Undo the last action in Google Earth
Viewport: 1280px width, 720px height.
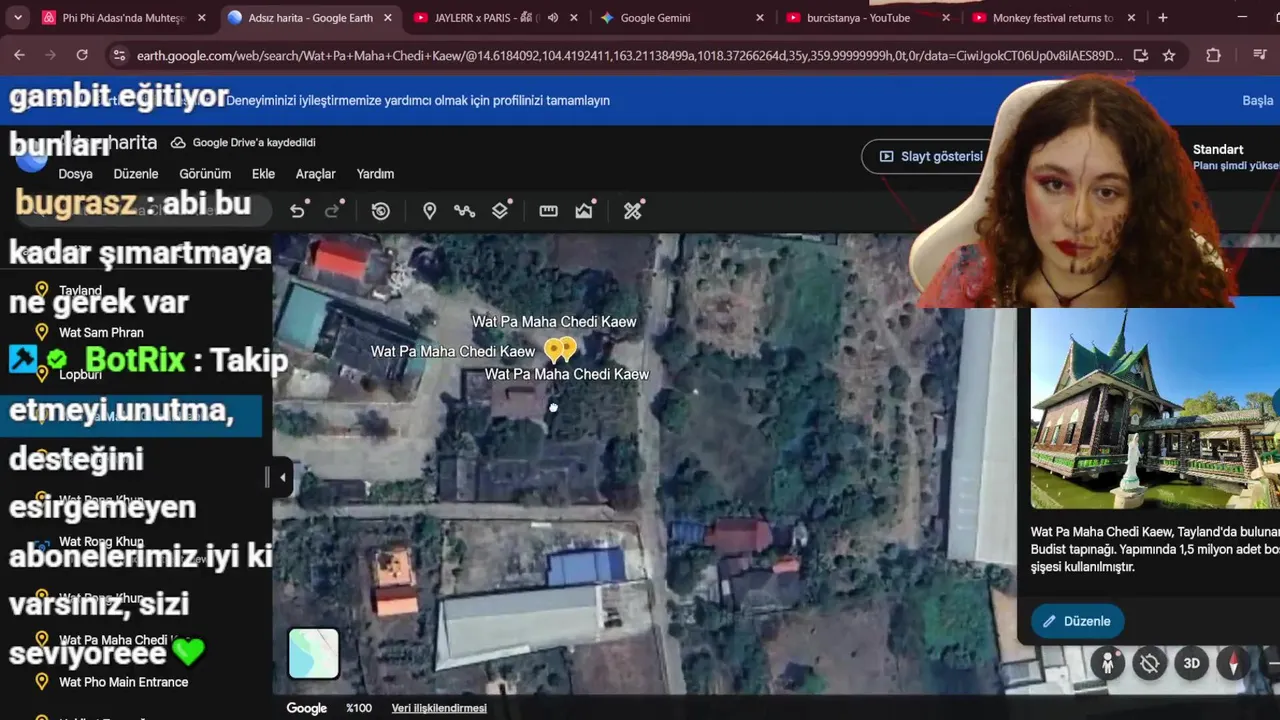297,210
